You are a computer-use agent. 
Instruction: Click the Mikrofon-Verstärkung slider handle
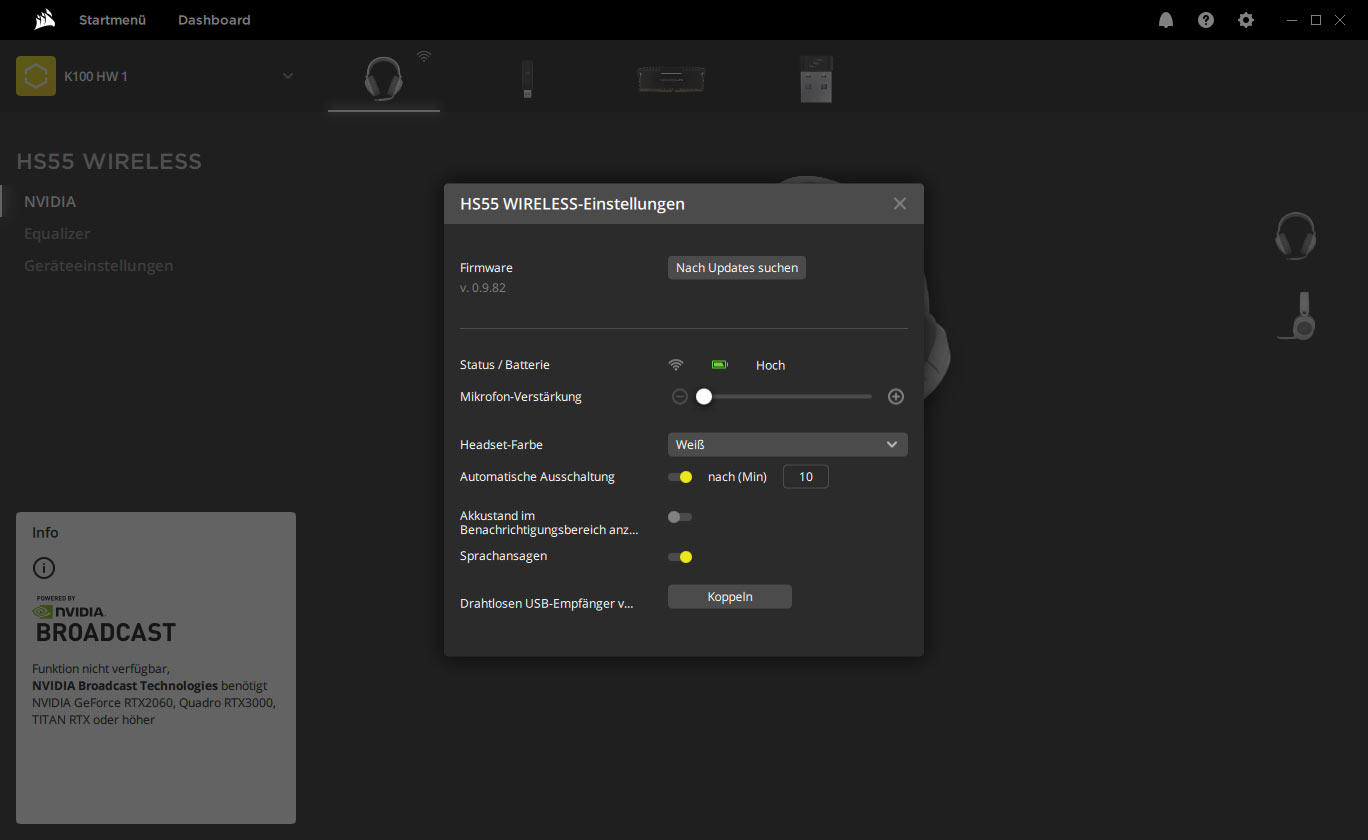pyautogui.click(x=704, y=397)
